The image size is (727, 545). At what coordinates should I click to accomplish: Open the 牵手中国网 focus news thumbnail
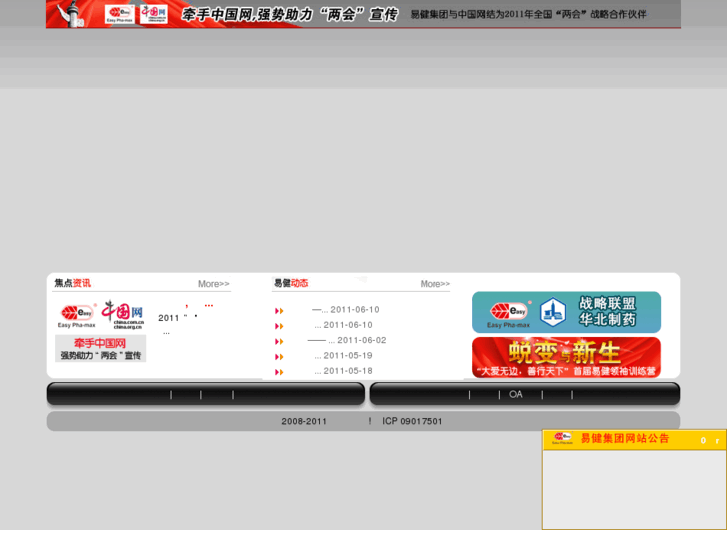coord(101,331)
